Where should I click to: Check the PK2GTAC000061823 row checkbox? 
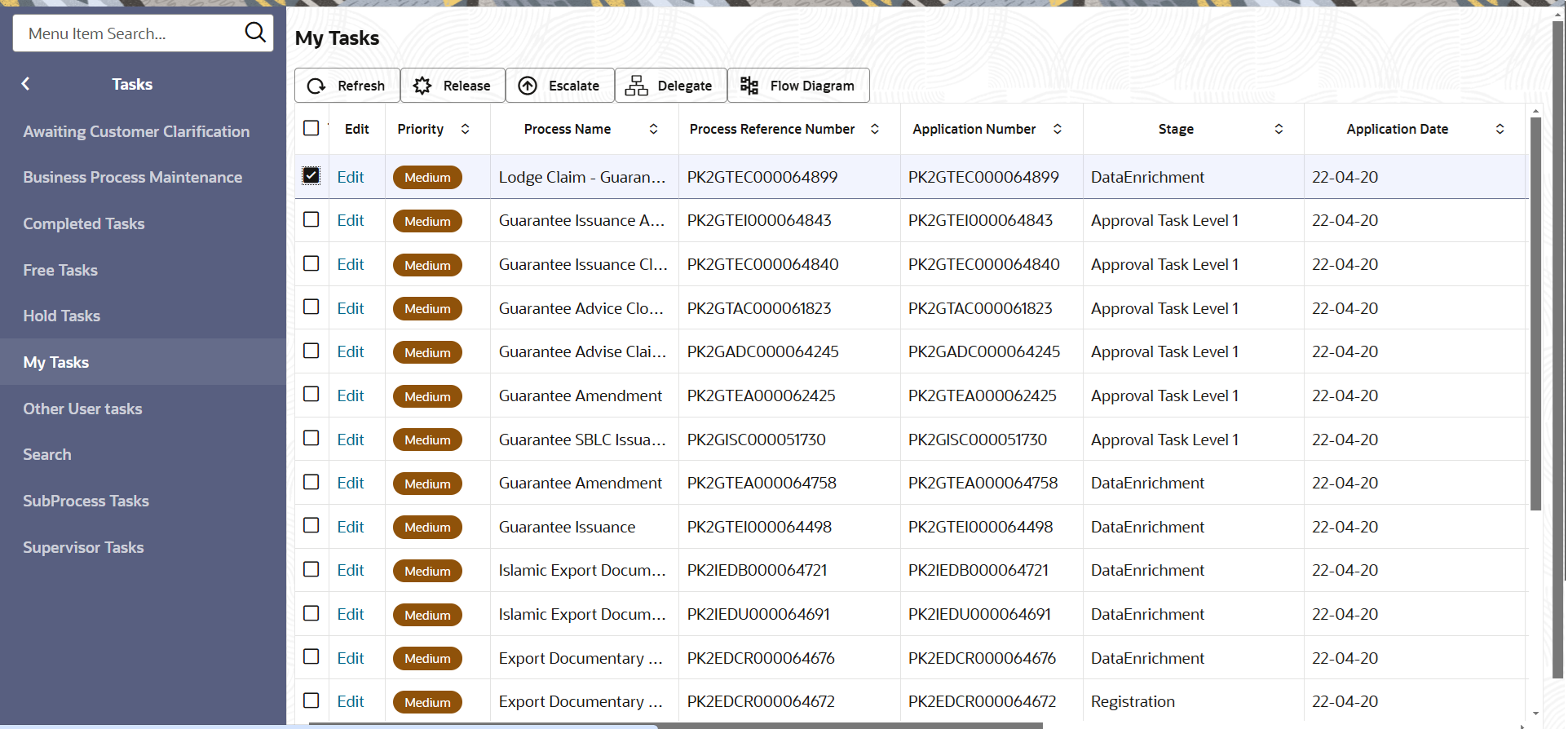[311, 307]
